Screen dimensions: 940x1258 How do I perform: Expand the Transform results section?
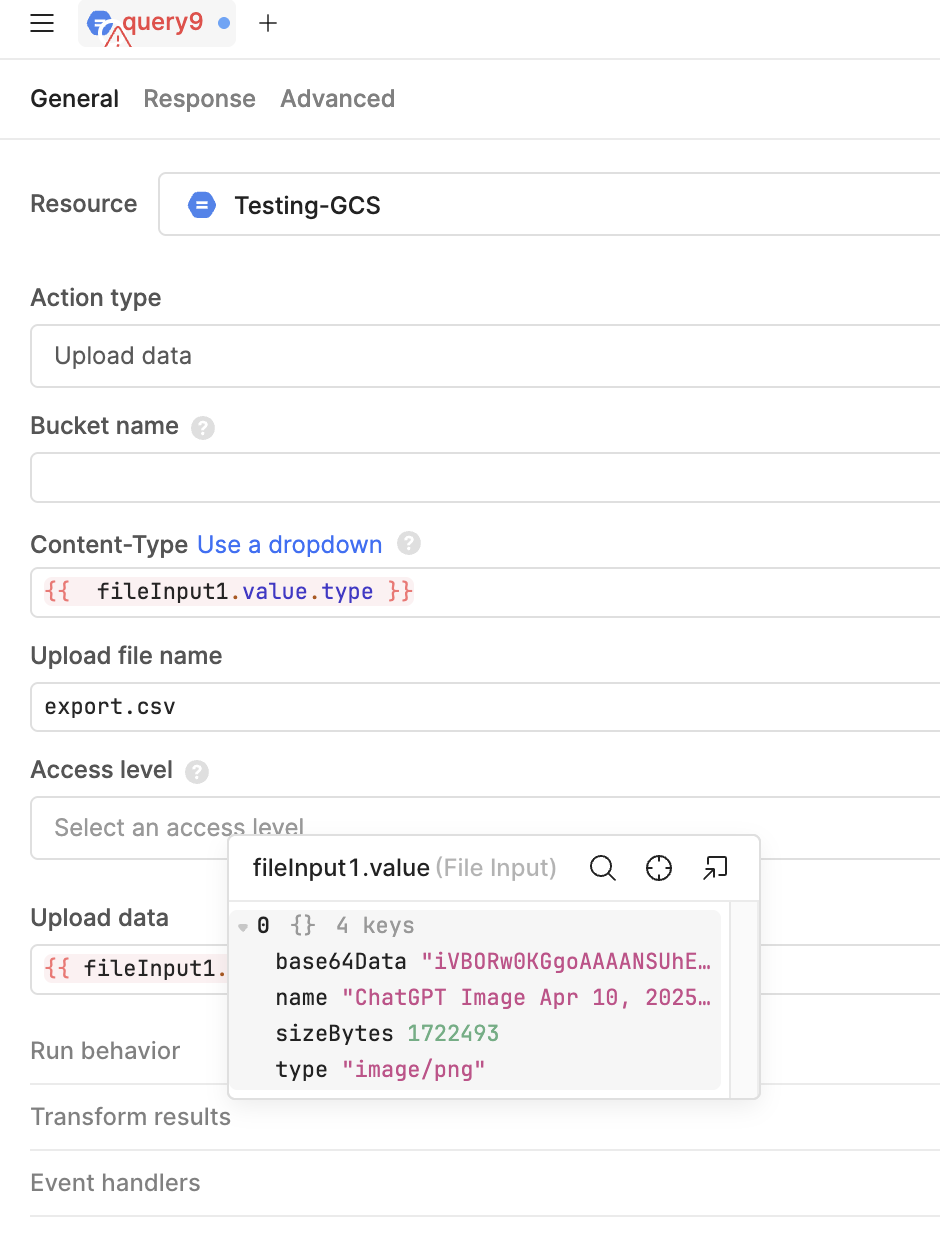[131, 1117]
